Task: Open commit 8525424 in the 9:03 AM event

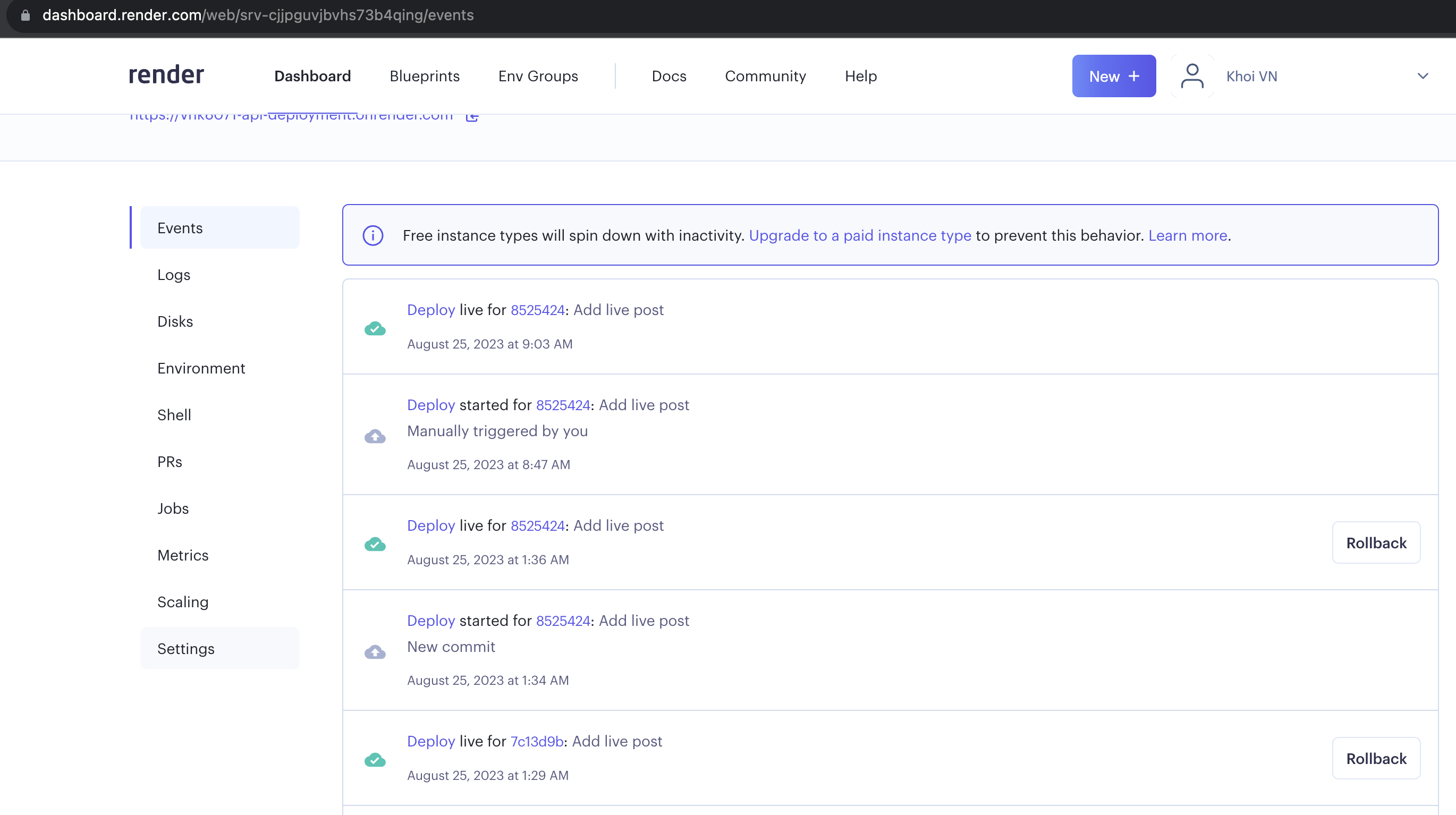Action: pos(538,310)
